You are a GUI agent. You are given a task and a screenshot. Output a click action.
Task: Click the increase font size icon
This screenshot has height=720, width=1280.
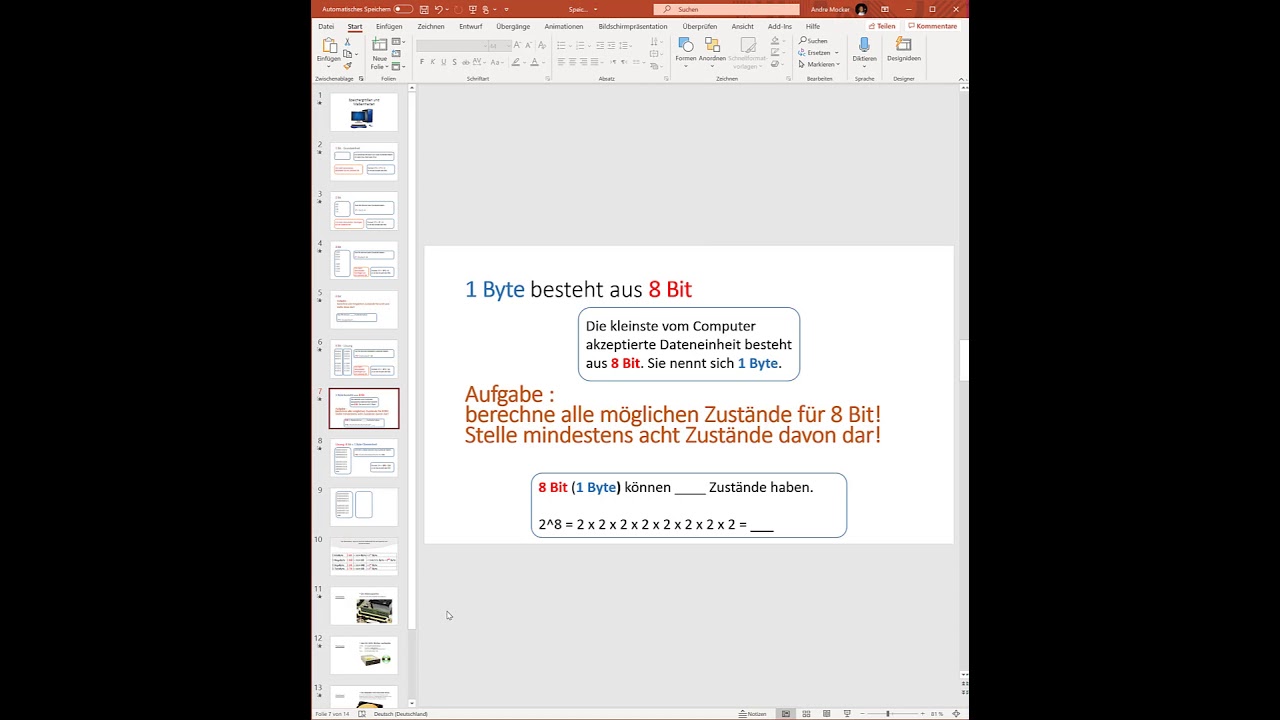click(518, 45)
